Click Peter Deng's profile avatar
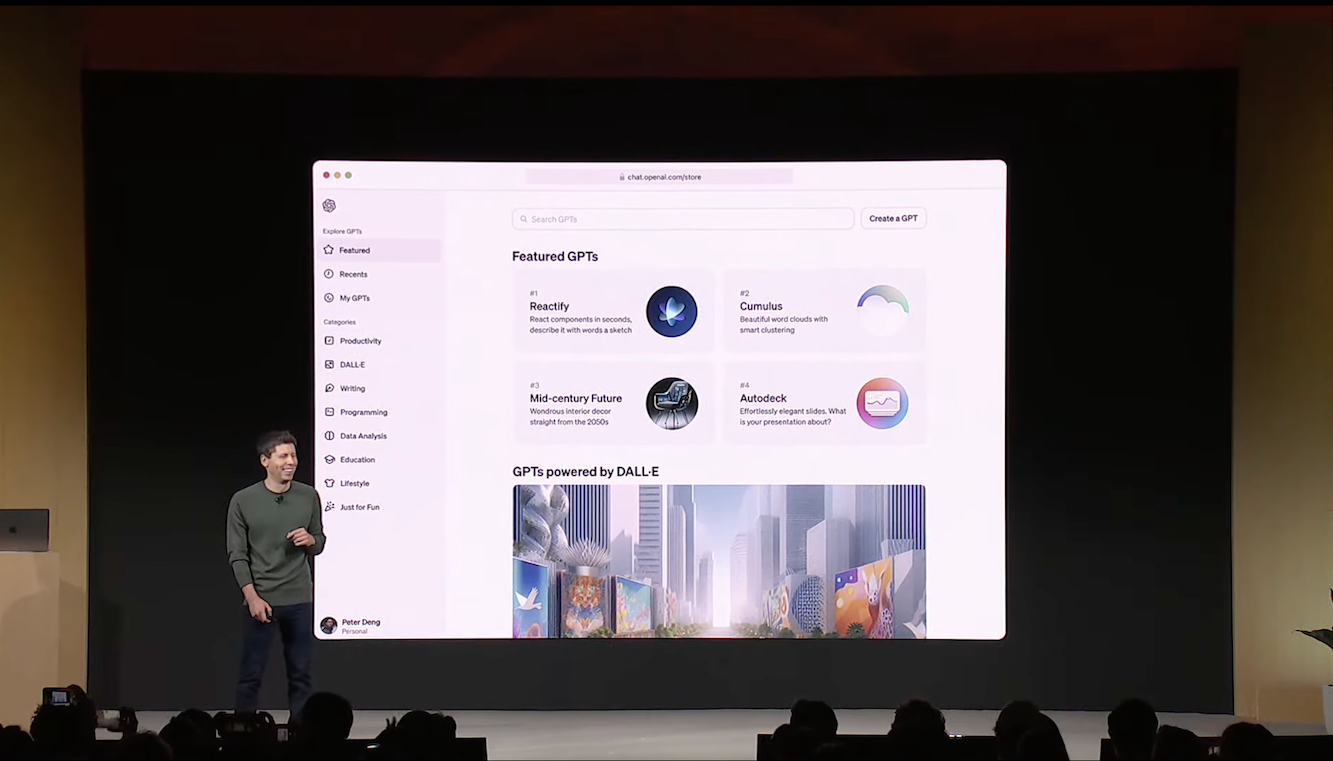The image size is (1333, 761). [329, 626]
